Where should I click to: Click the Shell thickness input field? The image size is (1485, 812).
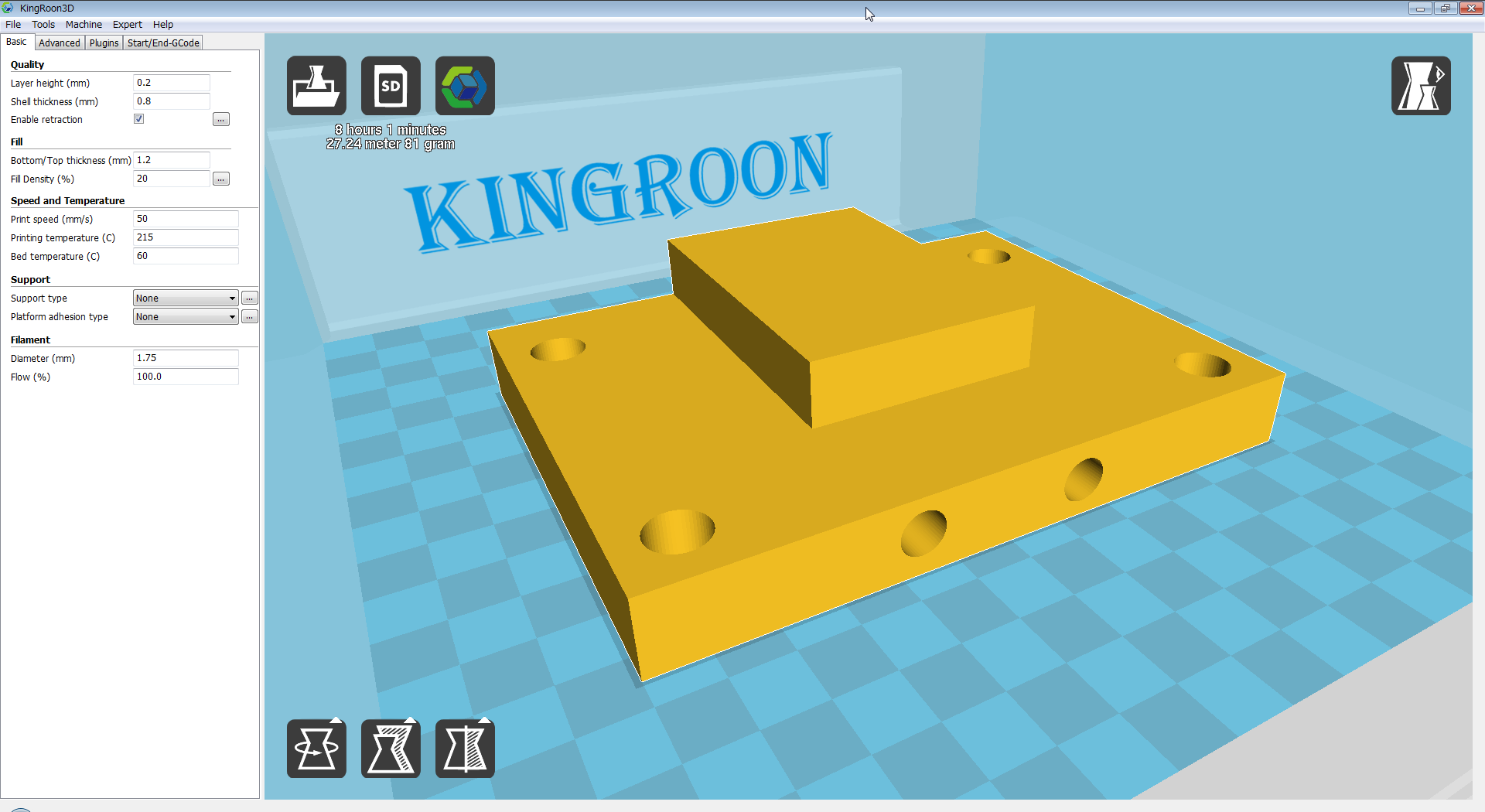[x=172, y=101]
